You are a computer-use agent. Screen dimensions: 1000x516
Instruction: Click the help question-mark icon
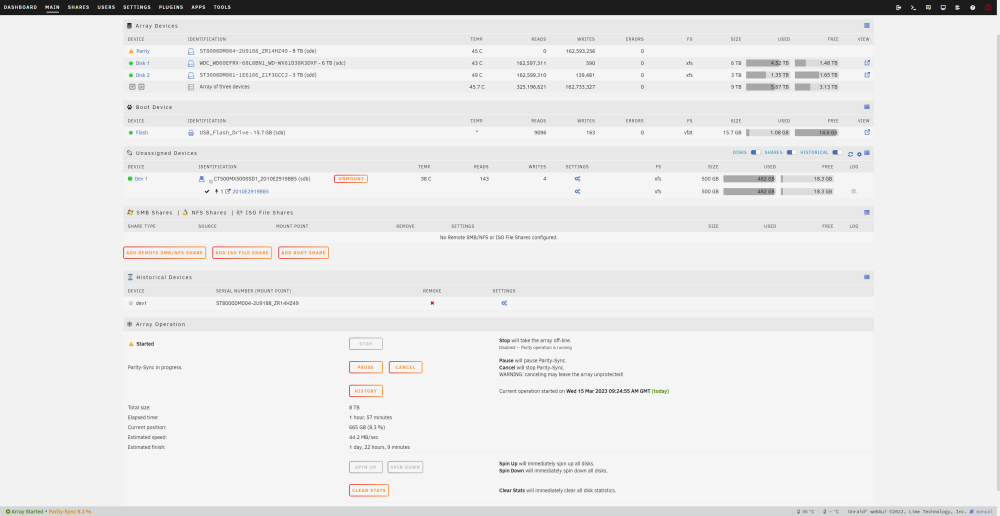pyautogui.click(x=973, y=8)
